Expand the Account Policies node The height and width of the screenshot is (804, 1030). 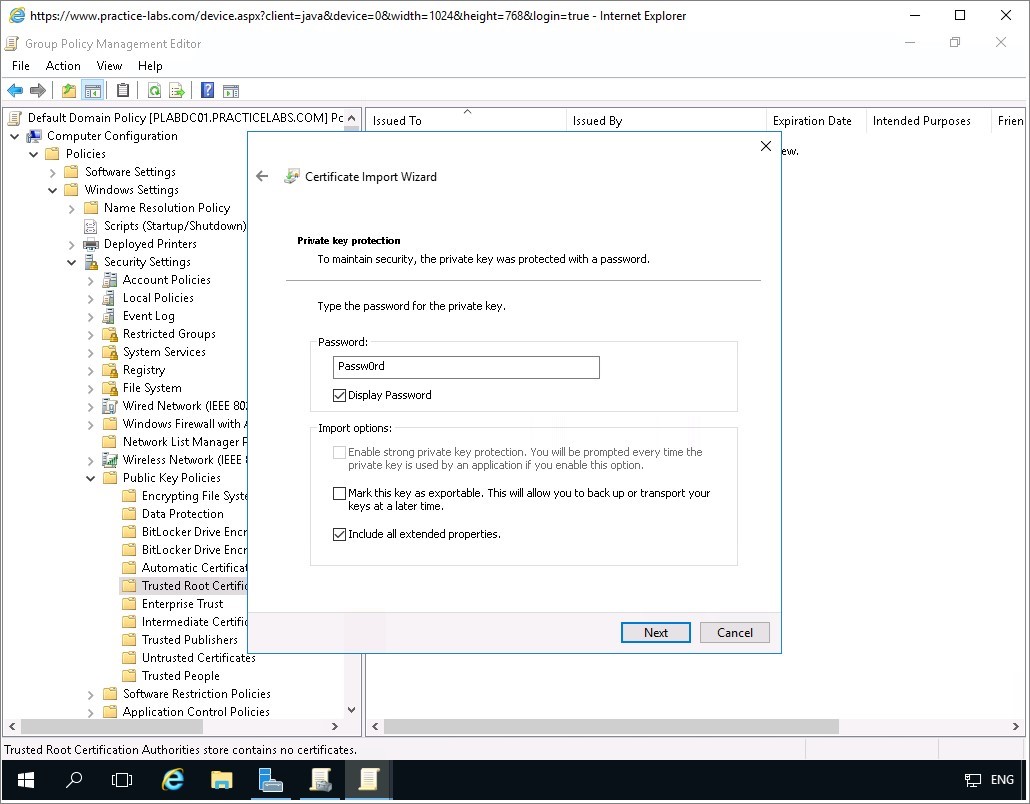pos(91,280)
